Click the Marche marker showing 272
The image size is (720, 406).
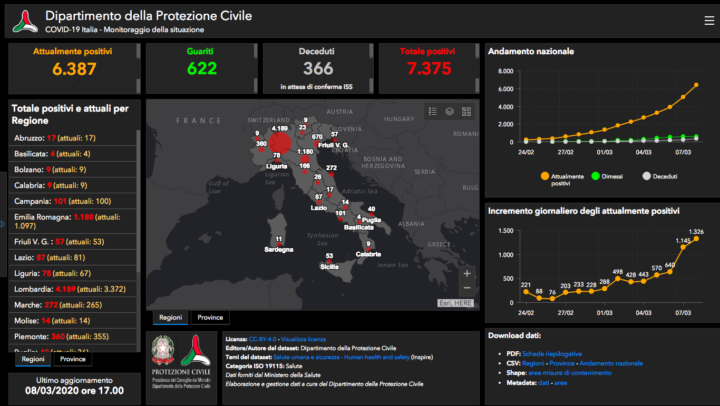coord(331,174)
